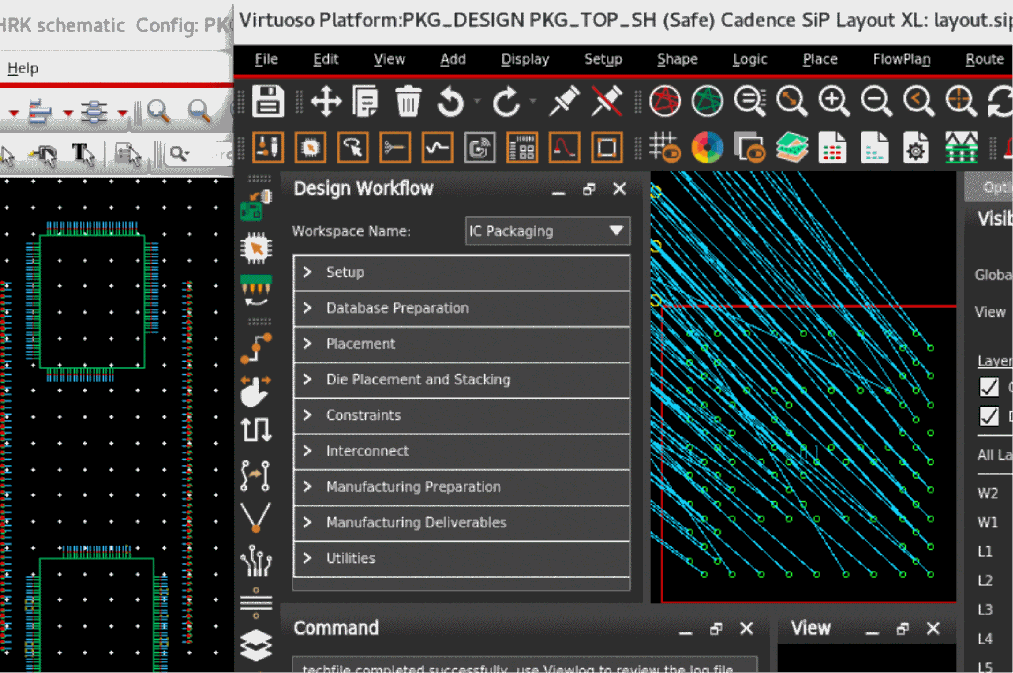Screen dimensions: 1013x673
Task: Open the Workspace Name dropdown showing IC Packaging
Action: coord(547,231)
